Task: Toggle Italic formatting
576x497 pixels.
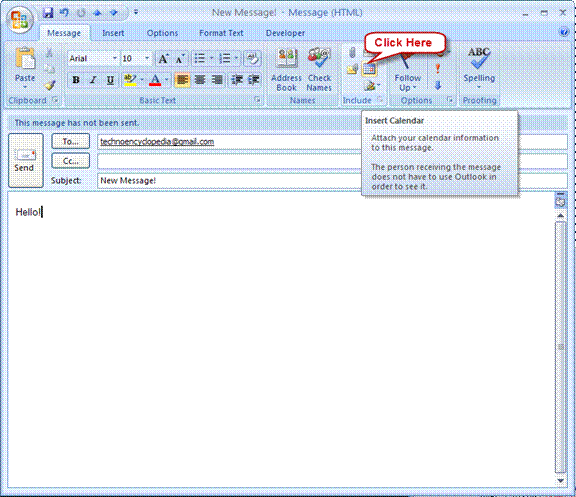Action: [93, 80]
